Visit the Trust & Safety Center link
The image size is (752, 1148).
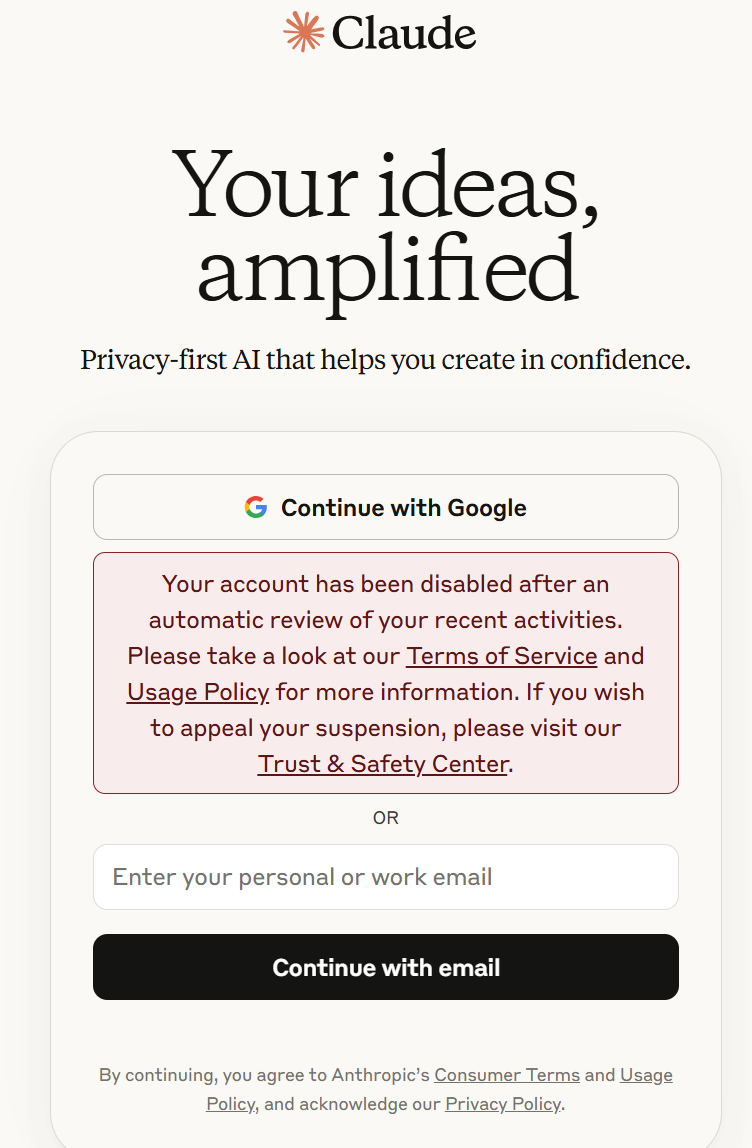tap(383, 764)
